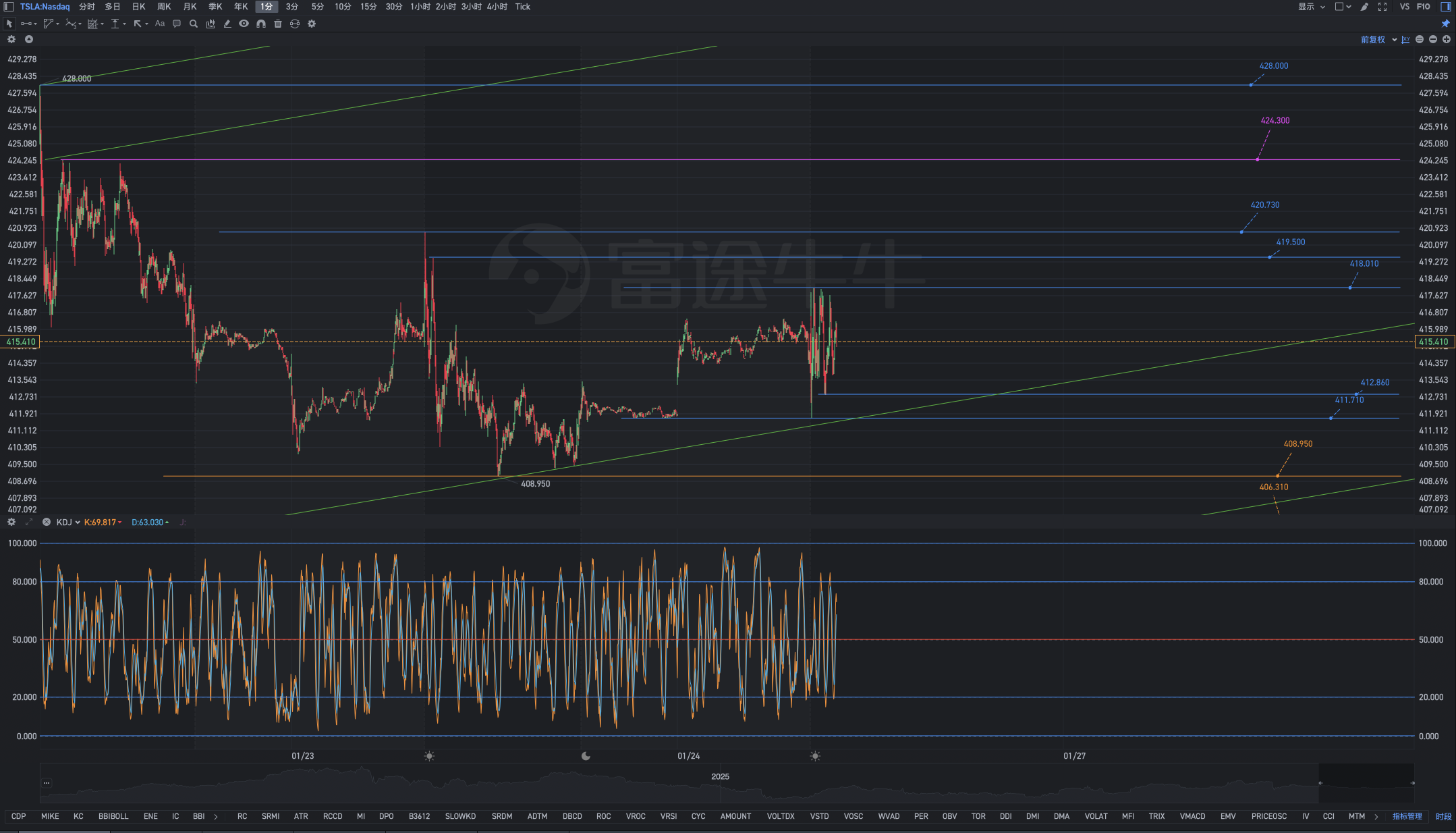Choose the grid/Gann drawing tool
The height and width of the screenshot is (833, 1456).
tap(93, 24)
